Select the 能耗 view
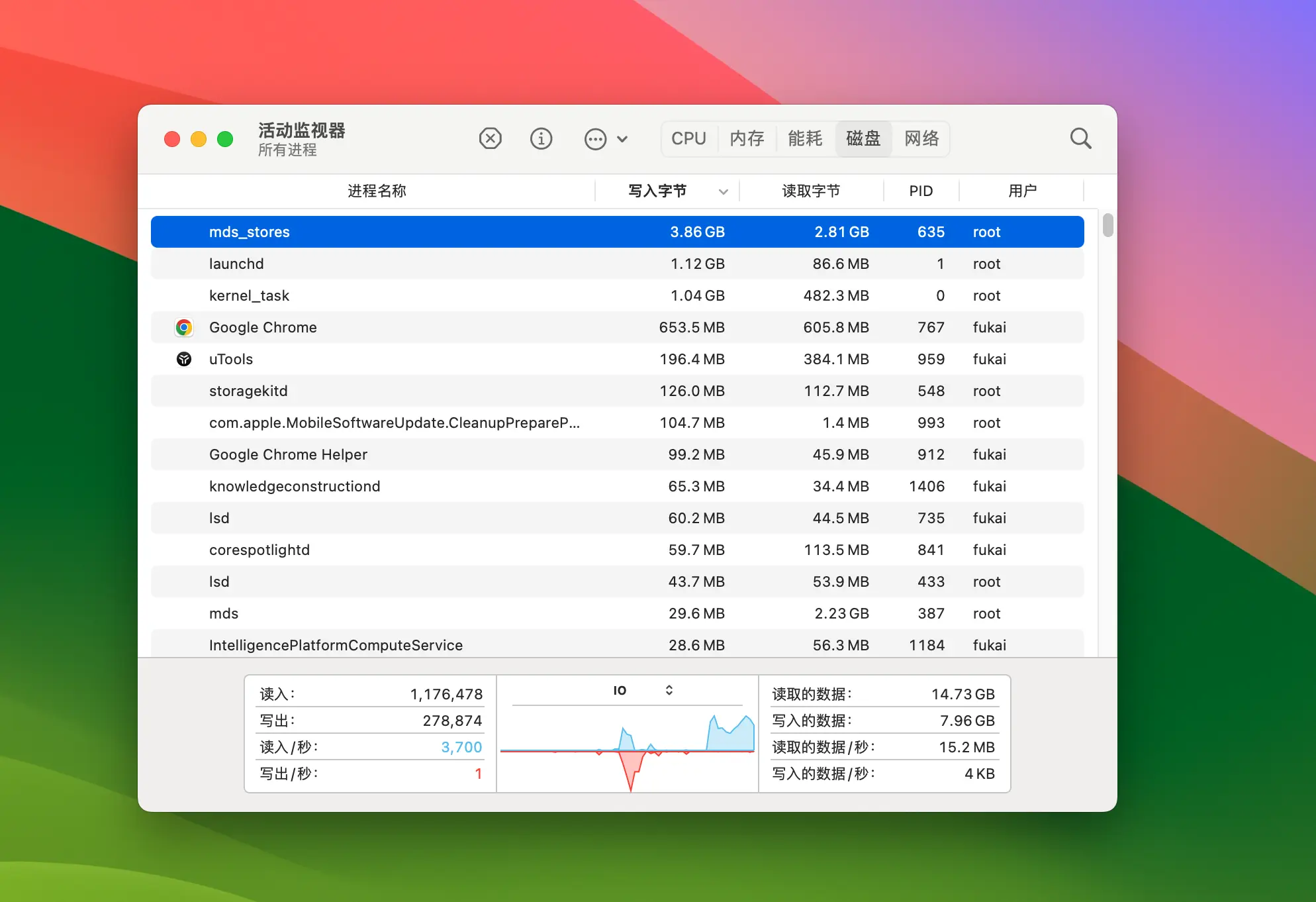Image resolution: width=1316 pixels, height=902 pixels. click(x=805, y=138)
